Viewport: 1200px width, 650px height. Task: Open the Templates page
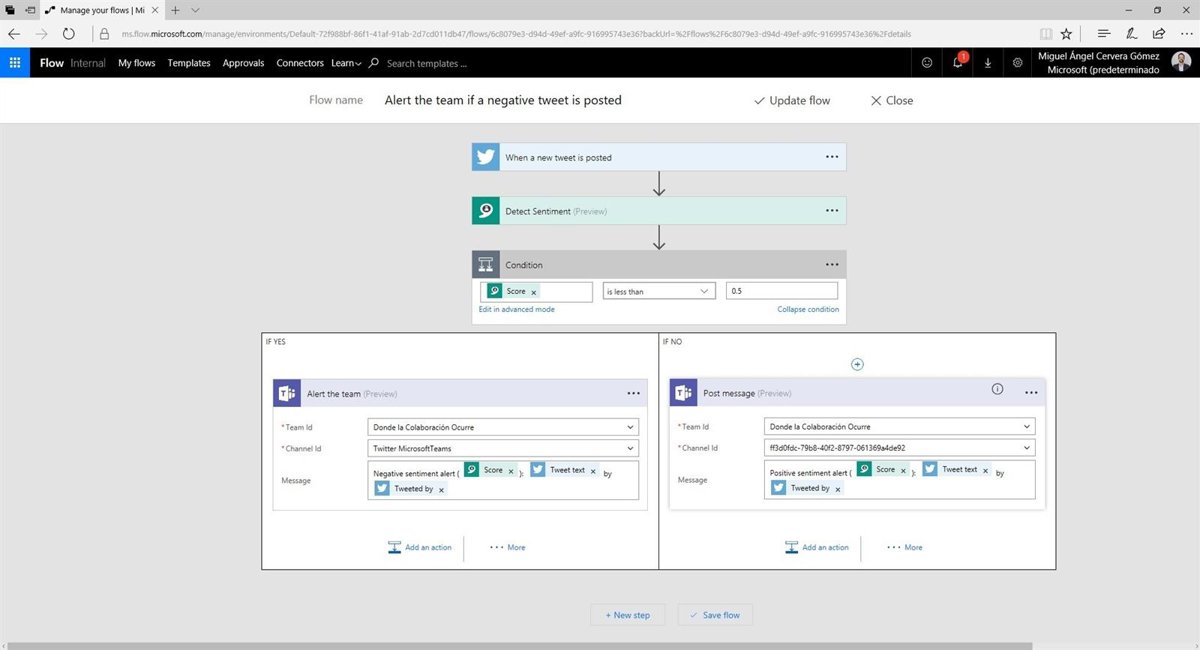click(x=189, y=63)
